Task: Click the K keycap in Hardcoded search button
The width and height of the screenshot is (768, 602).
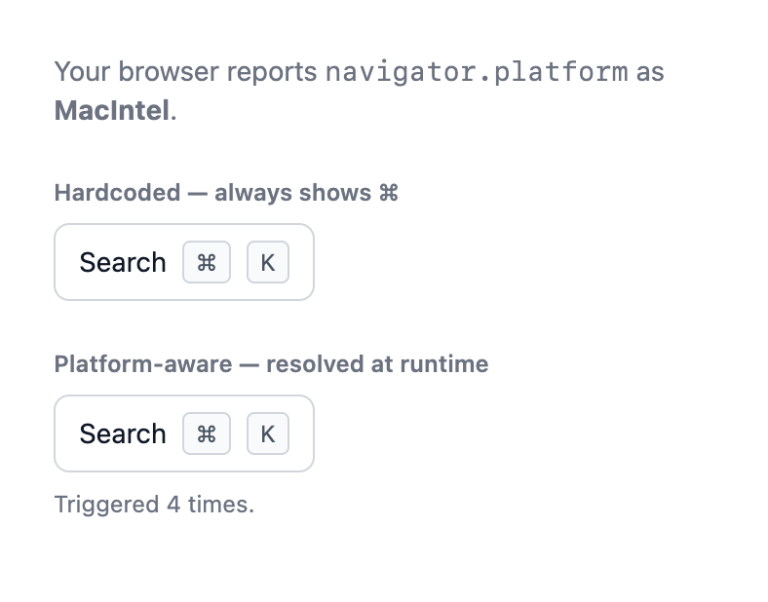Action: click(x=268, y=262)
